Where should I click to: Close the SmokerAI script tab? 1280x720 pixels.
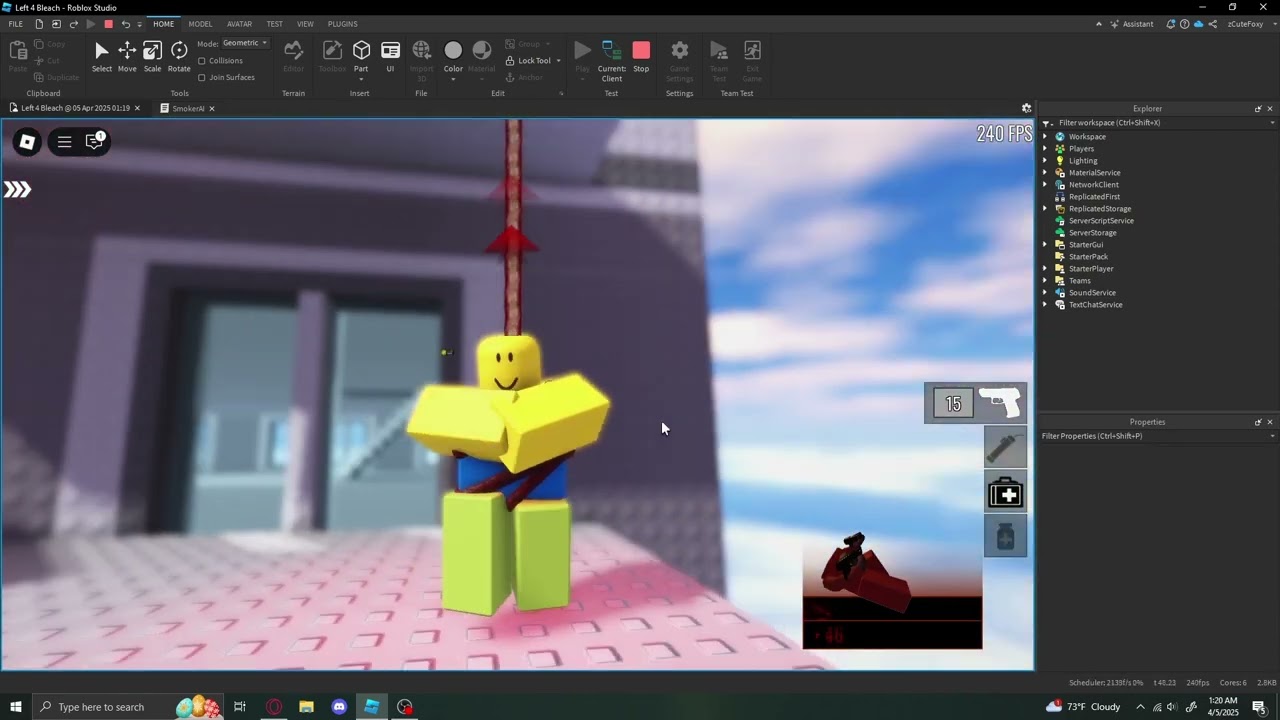pyautogui.click(x=212, y=108)
